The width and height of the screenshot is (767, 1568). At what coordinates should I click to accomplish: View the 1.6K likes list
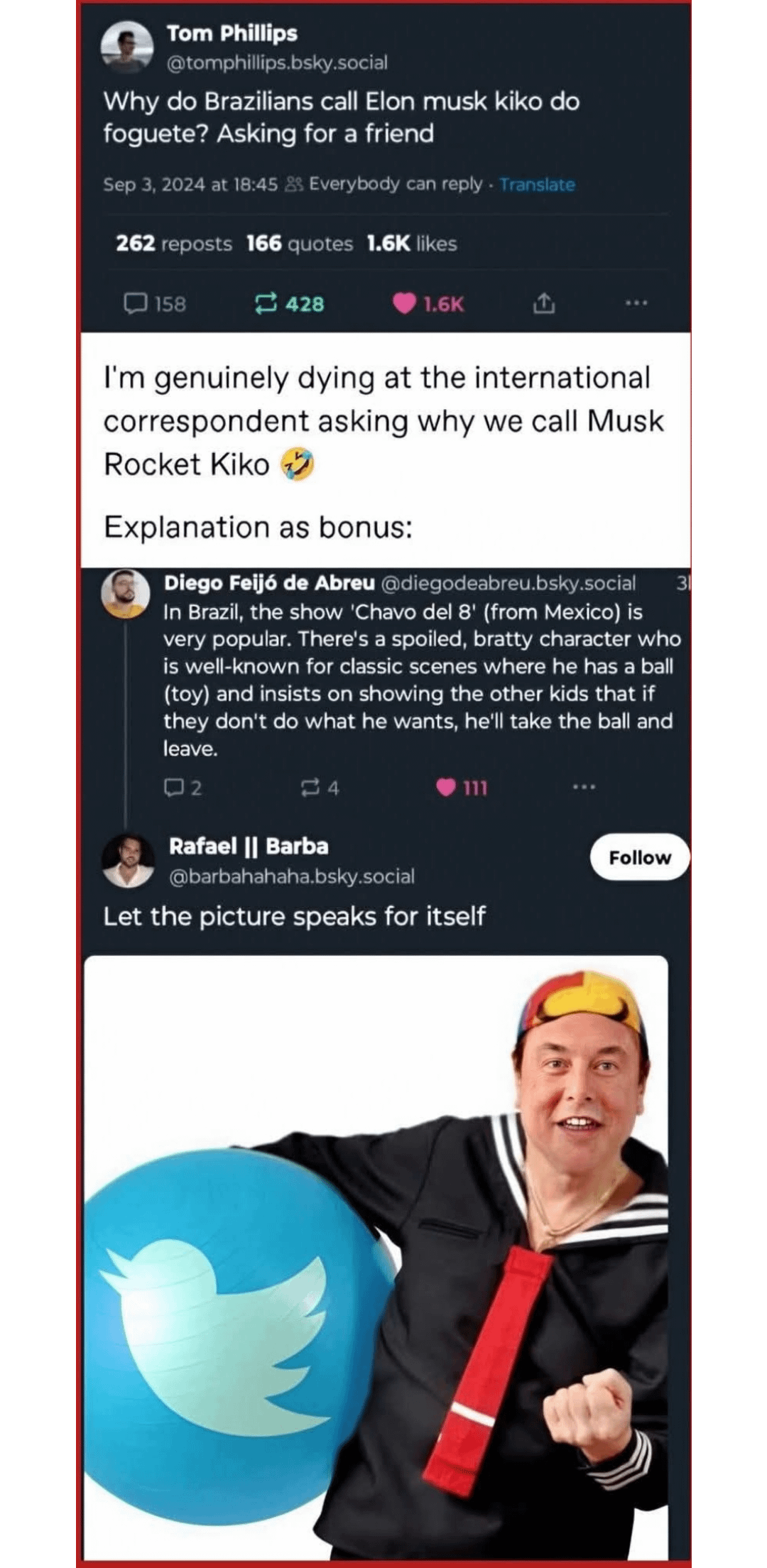pyautogui.click(x=411, y=244)
